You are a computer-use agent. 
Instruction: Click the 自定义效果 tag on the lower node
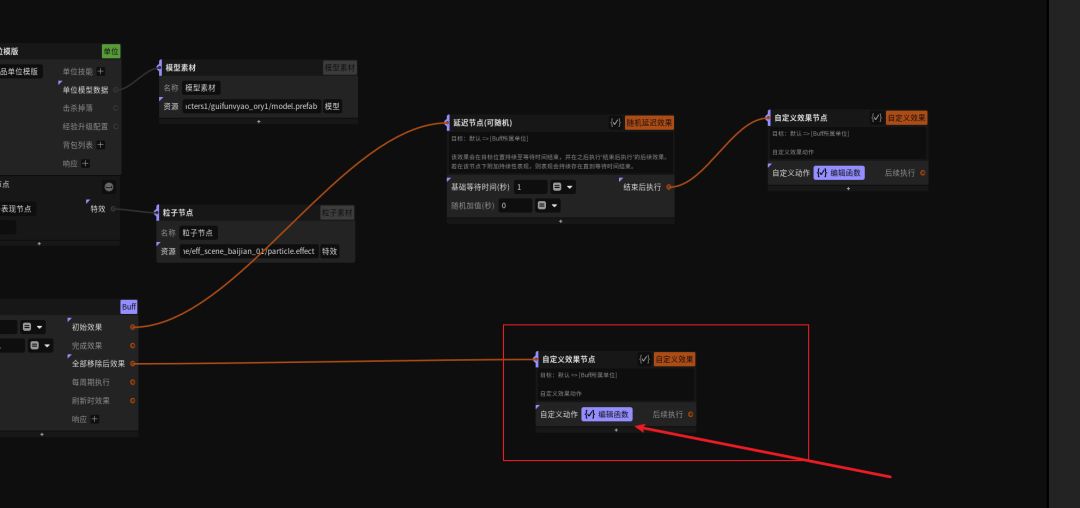[x=674, y=359]
